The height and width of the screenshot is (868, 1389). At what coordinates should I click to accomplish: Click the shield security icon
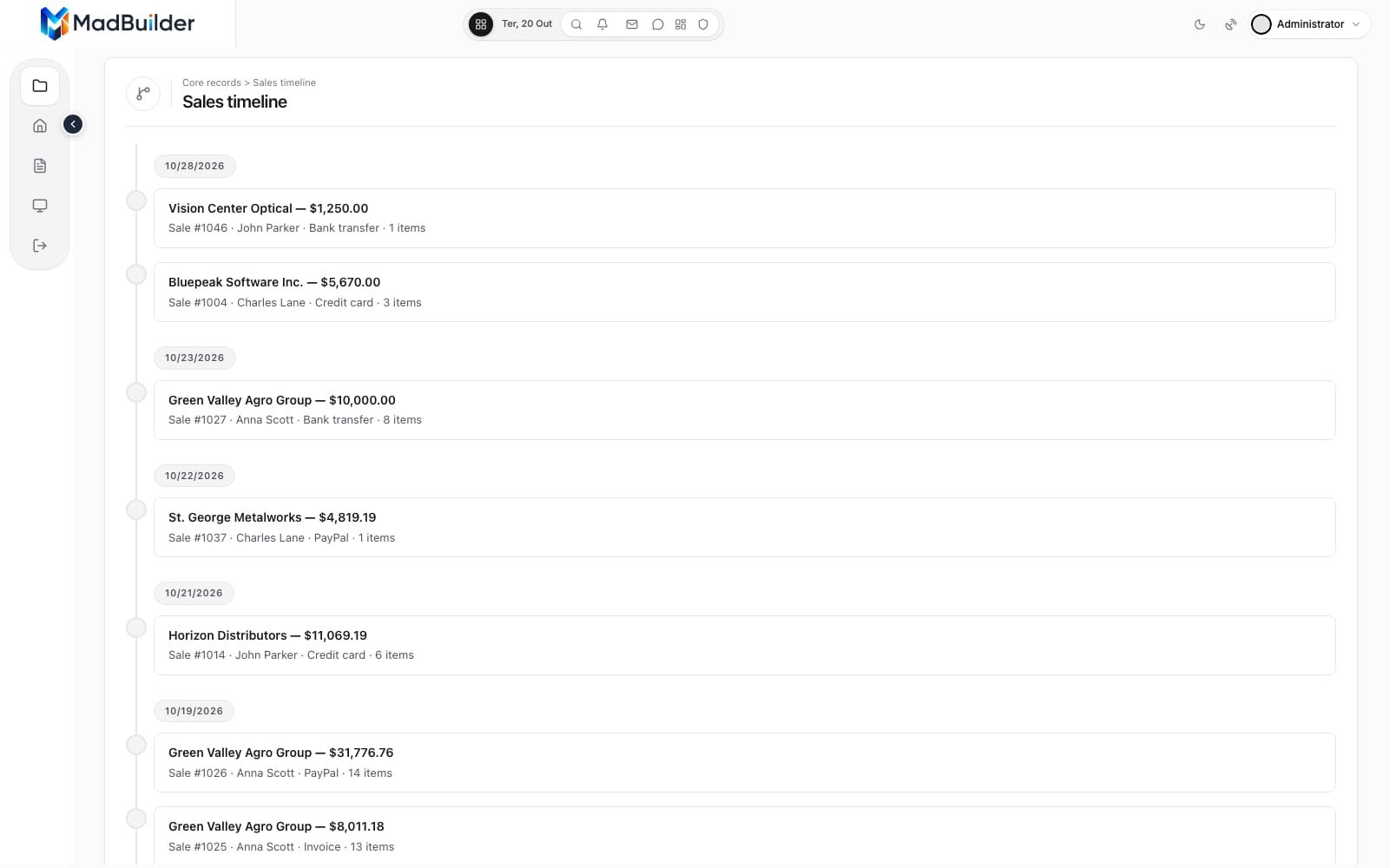pos(703,24)
